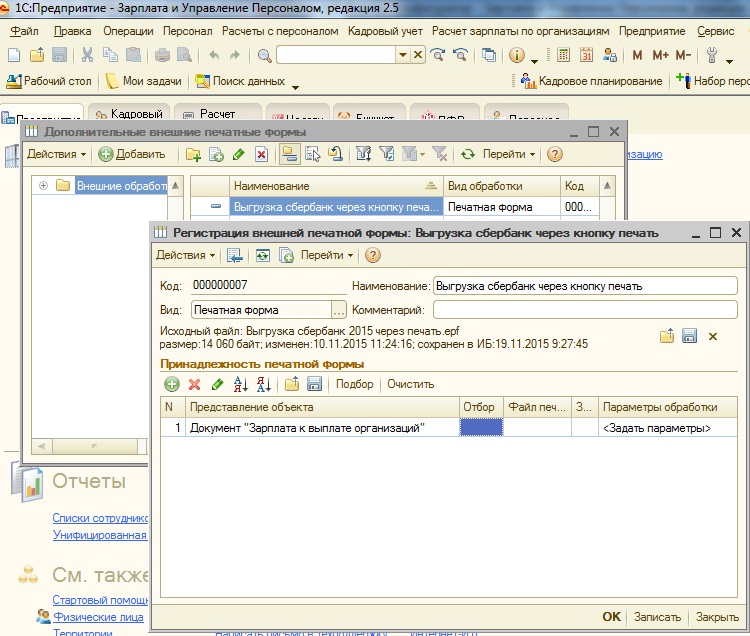Screen dimensions: 750x636
Task: Click the New document icon in main toolbar
Action: pos(14,55)
